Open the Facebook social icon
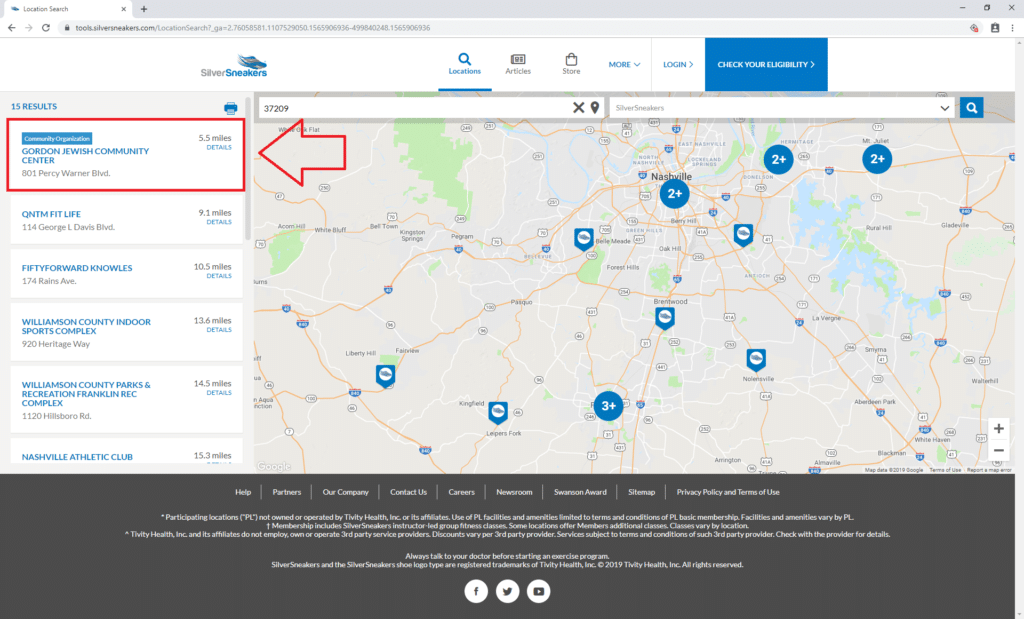 [x=476, y=591]
